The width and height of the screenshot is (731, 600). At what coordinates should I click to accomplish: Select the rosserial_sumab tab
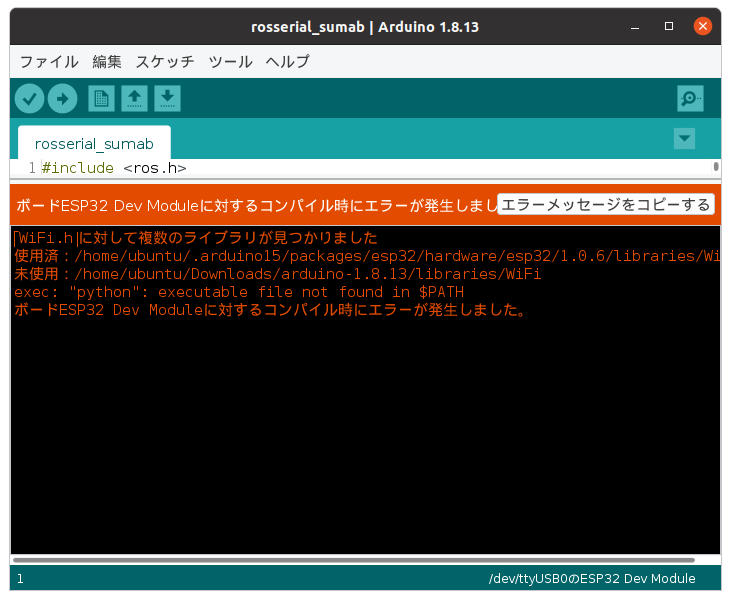point(94,143)
